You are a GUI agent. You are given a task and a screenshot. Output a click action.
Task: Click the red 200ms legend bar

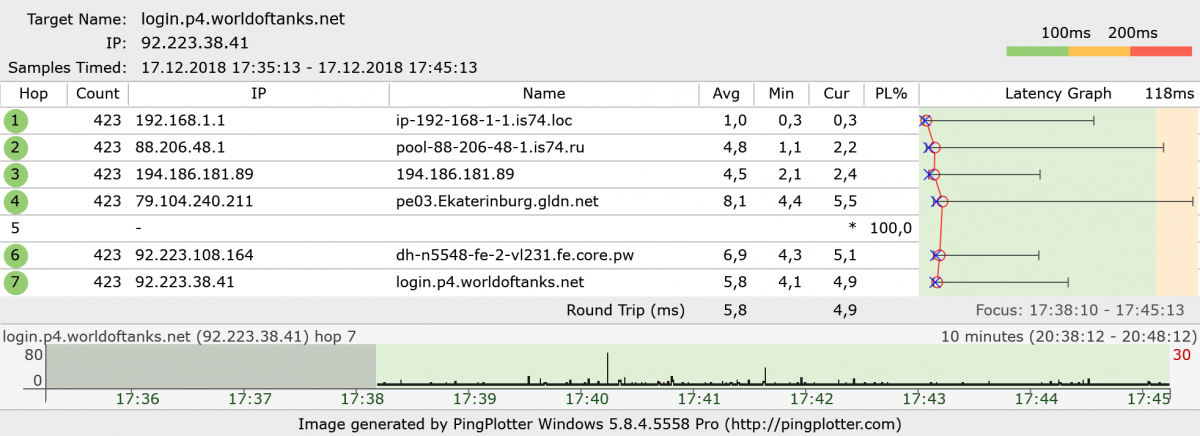click(1161, 51)
